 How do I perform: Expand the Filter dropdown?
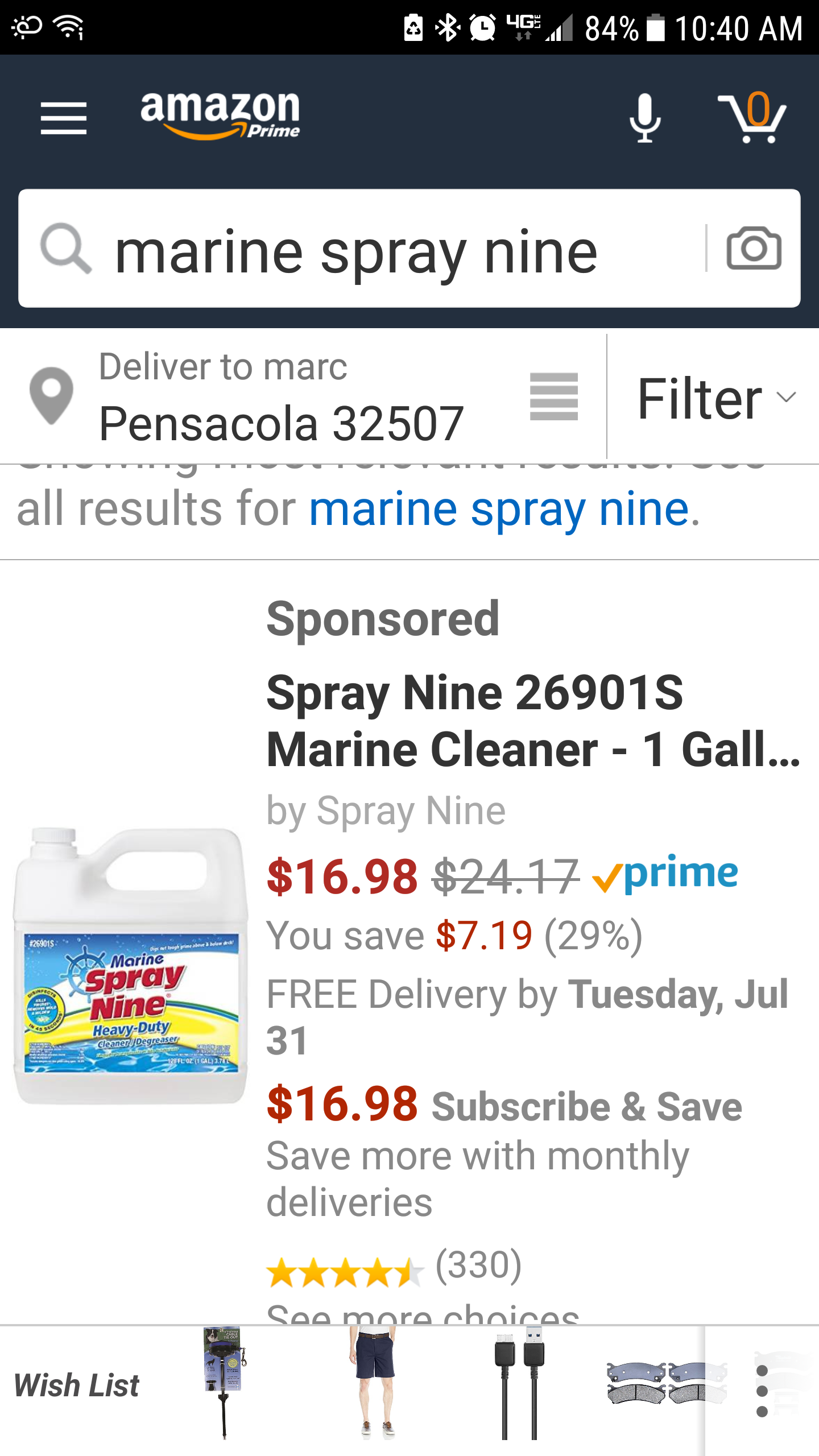tap(715, 398)
